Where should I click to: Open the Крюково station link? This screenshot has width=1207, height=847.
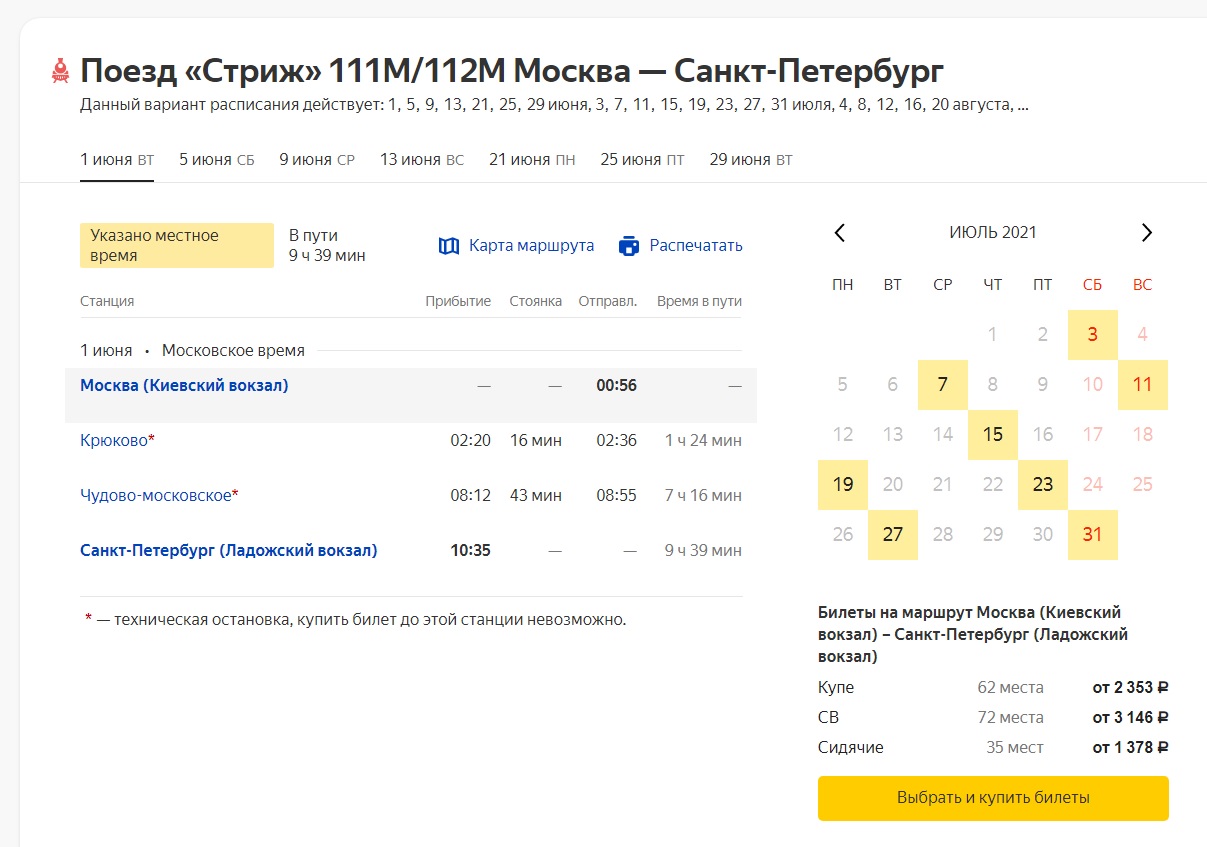pos(114,440)
